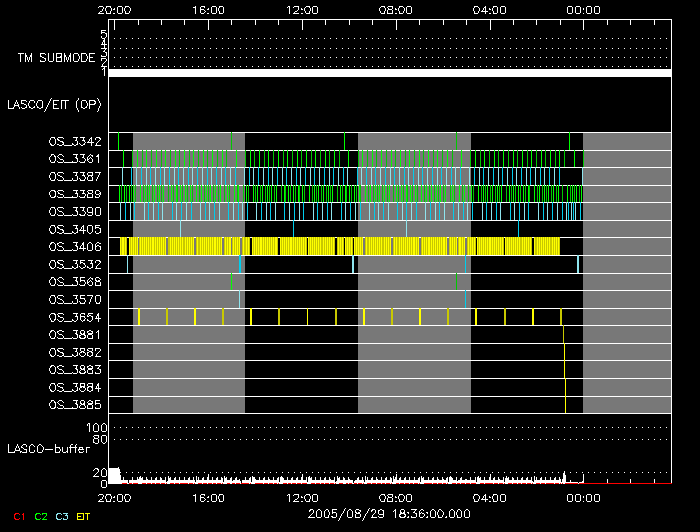
Task: Select the C3 legend label
Action: (63, 515)
